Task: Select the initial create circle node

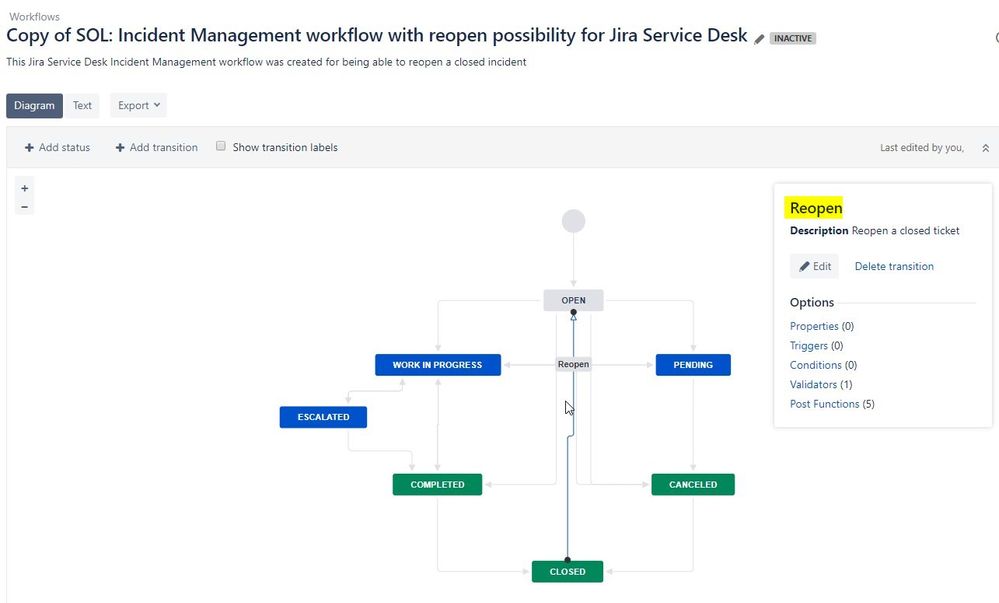Action: [573, 221]
